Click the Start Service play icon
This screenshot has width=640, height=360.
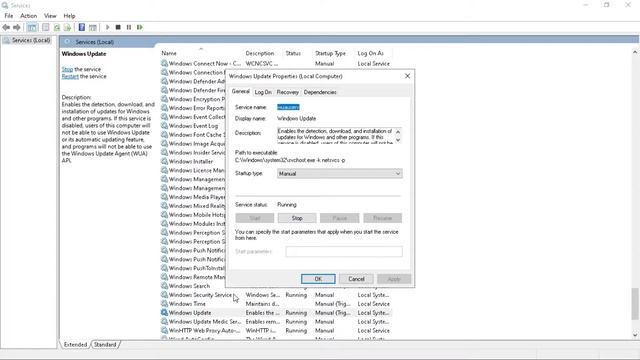pyautogui.click(x=107, y=27)
